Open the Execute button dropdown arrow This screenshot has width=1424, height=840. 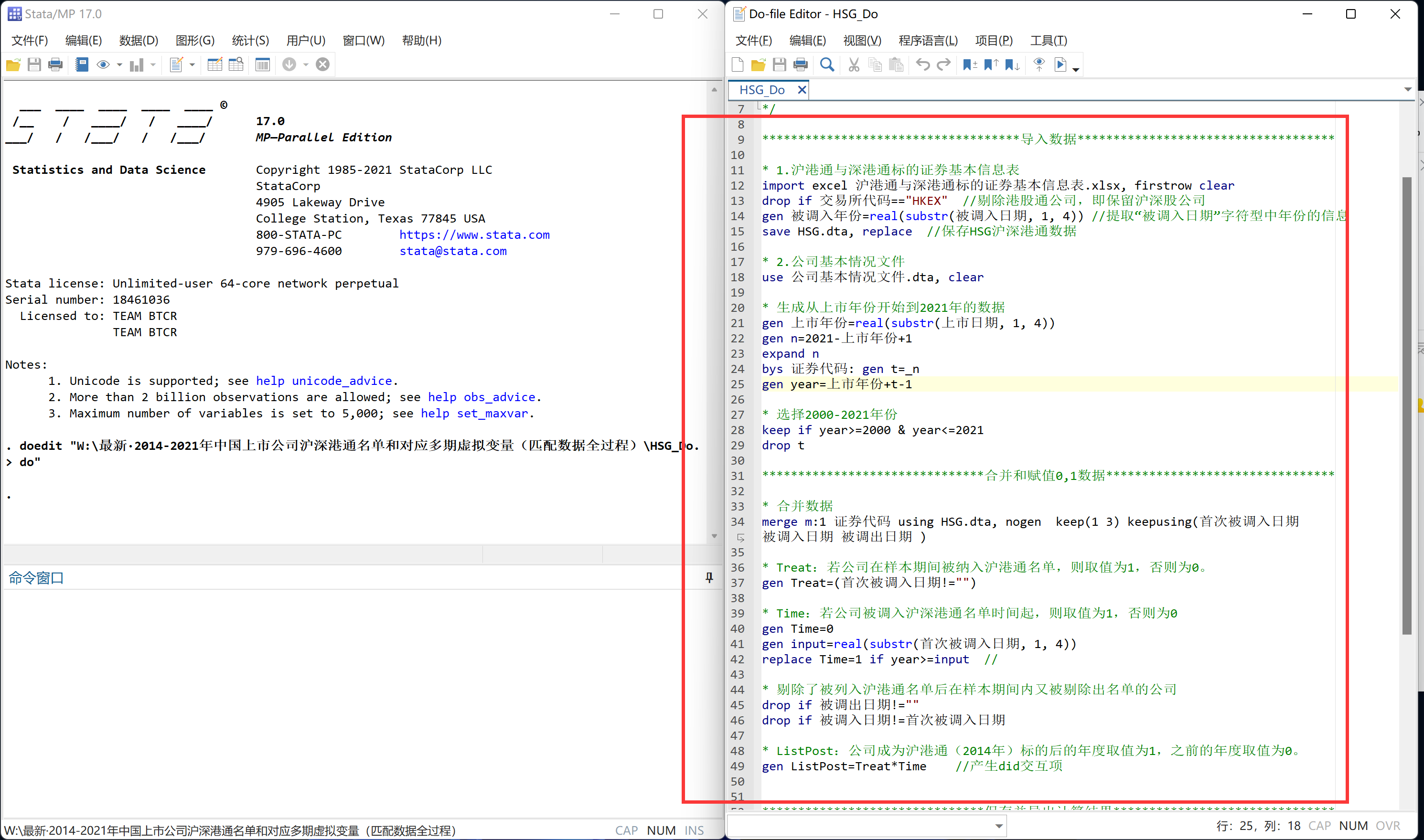(x=1076, y=69)
